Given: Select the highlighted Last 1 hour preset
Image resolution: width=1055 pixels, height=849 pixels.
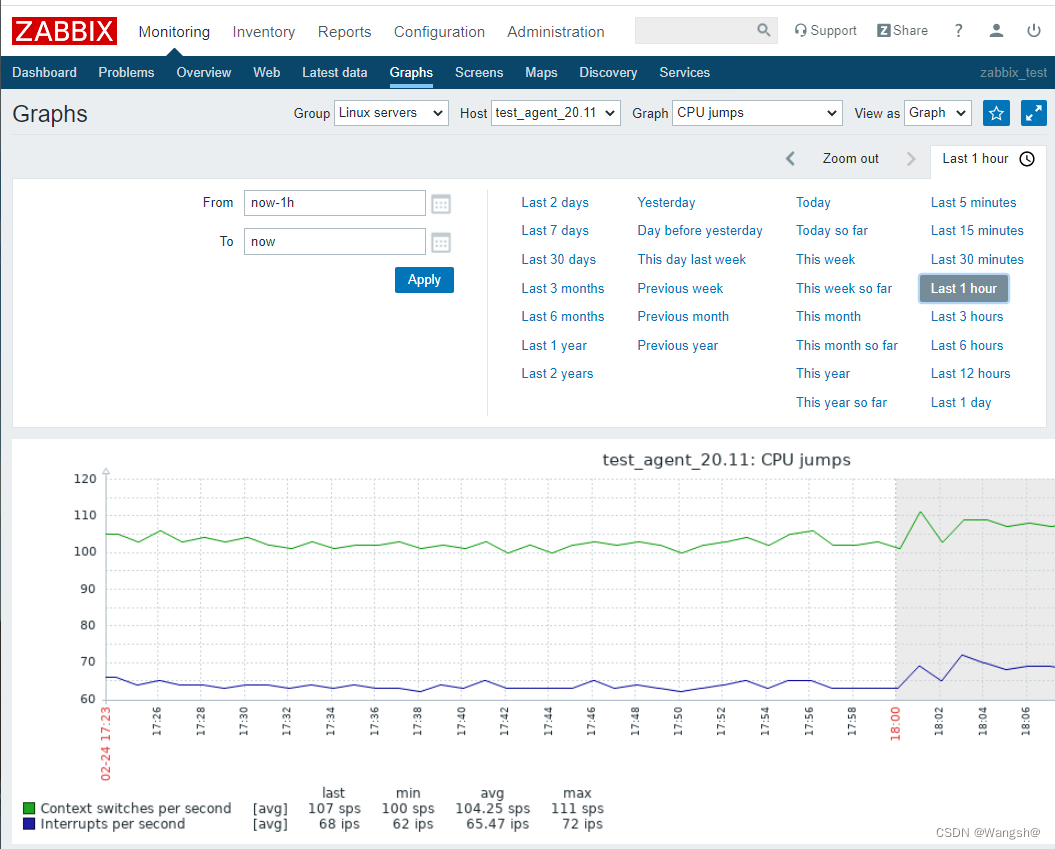Looking at the screenshot, I should [963, 289].
